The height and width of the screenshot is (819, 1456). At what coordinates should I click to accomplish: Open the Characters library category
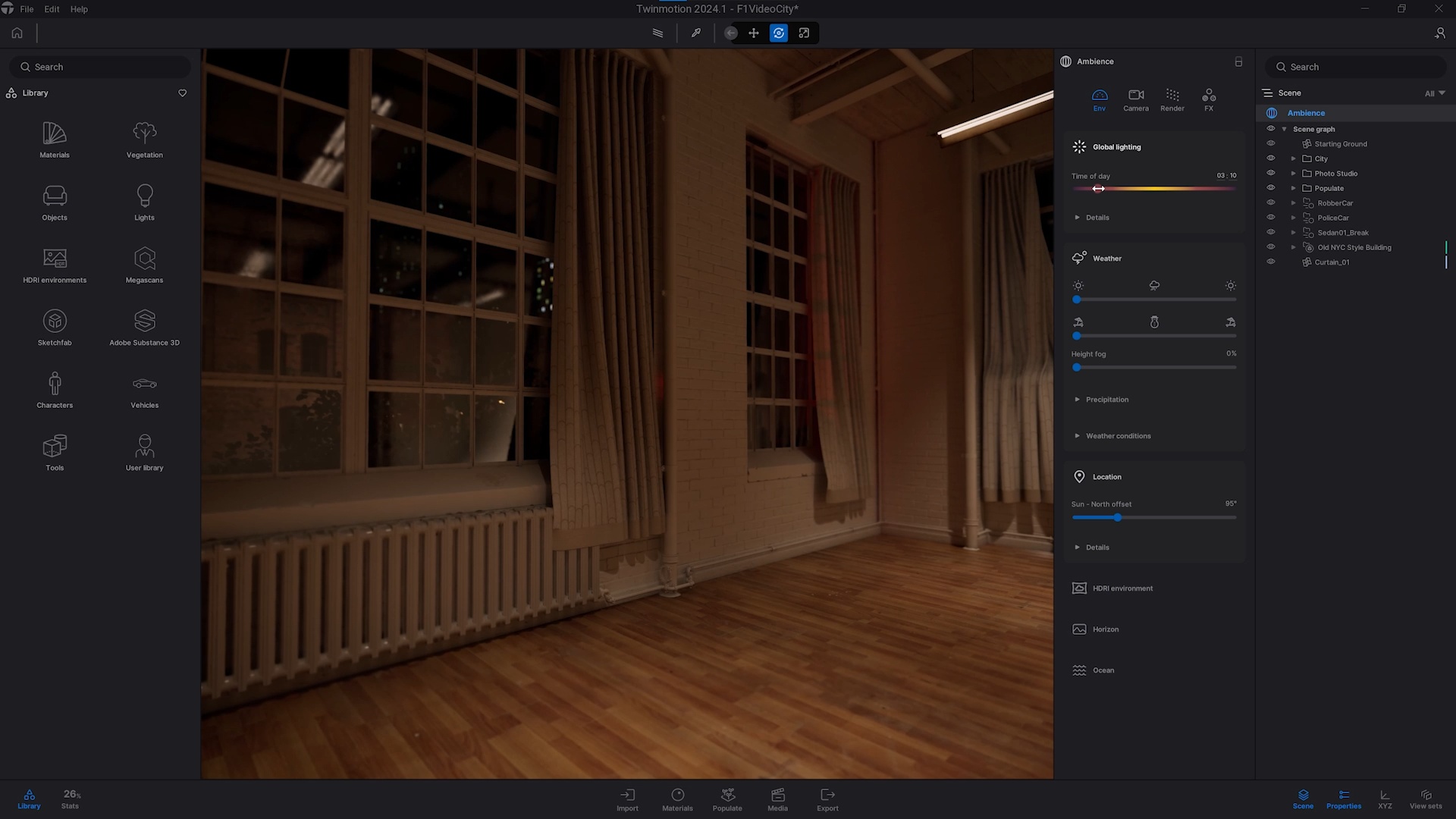[x=55, y=391]
